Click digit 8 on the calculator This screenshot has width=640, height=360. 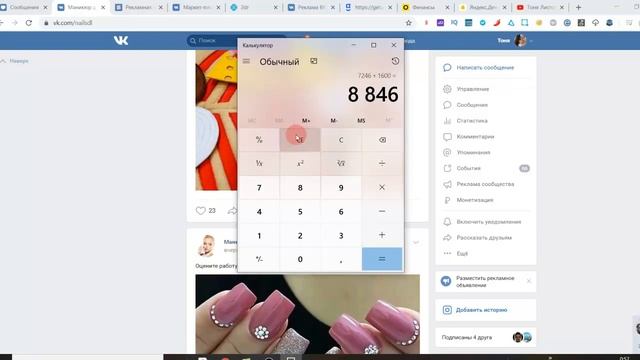tap(300, 188)
